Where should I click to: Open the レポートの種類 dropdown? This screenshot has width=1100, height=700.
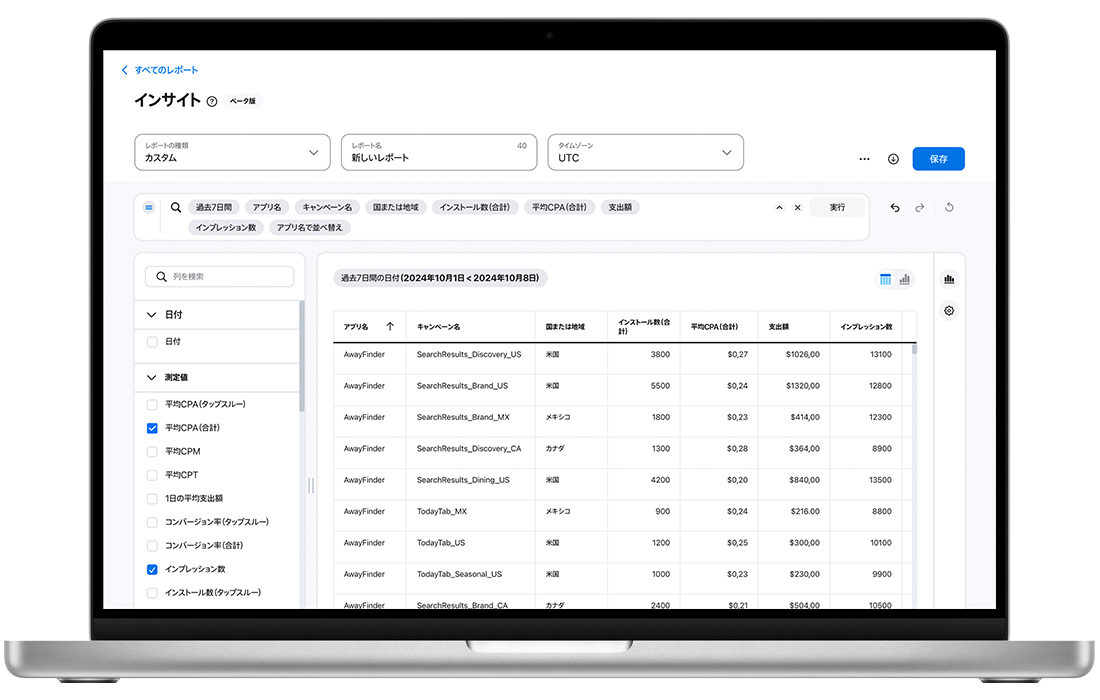pos(232,152)
